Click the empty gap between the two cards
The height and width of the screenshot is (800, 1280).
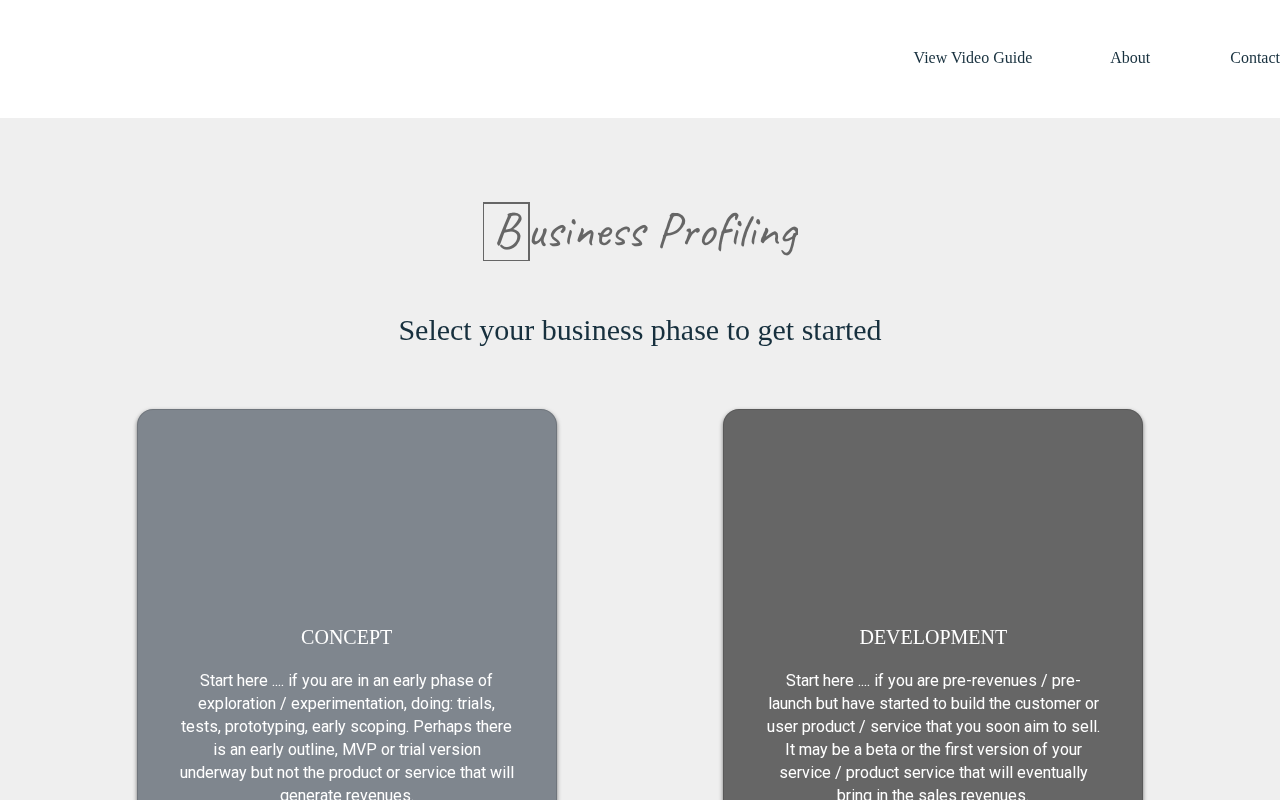pyautogui.click(x=640, y=600)
